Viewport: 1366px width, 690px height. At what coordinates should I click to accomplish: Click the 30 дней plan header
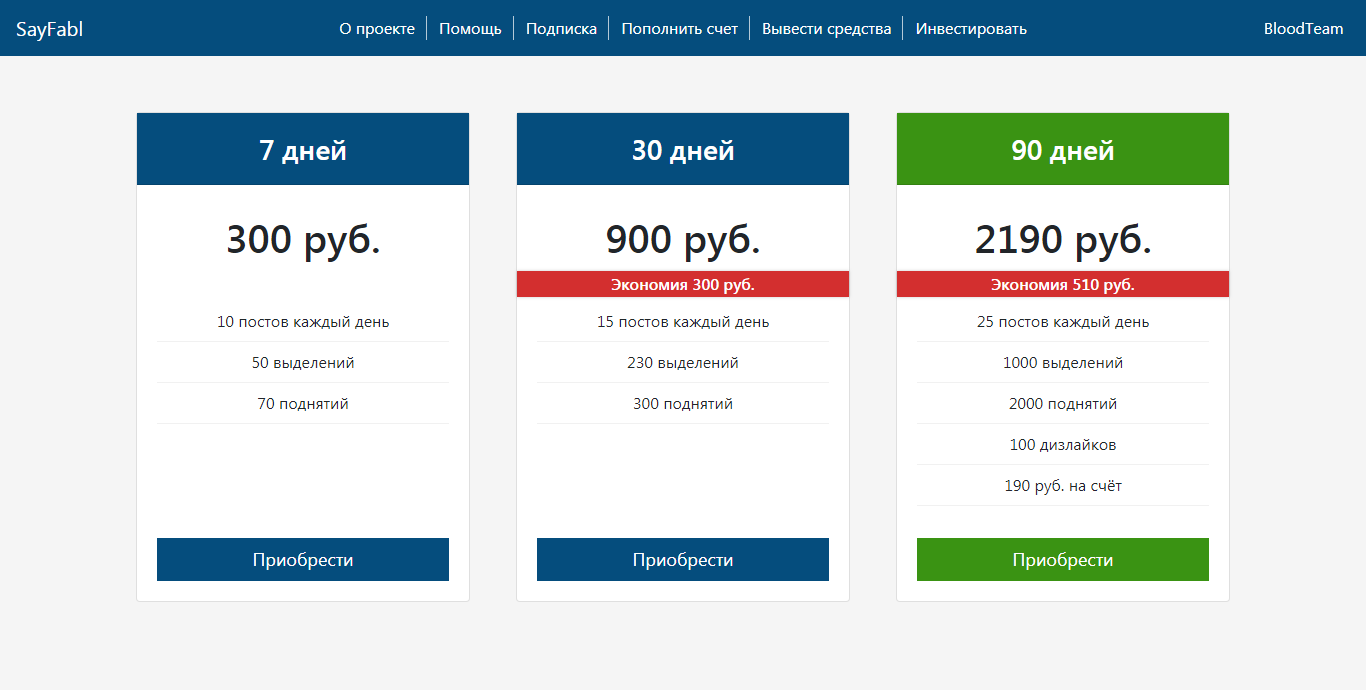(x=683, y=149)
